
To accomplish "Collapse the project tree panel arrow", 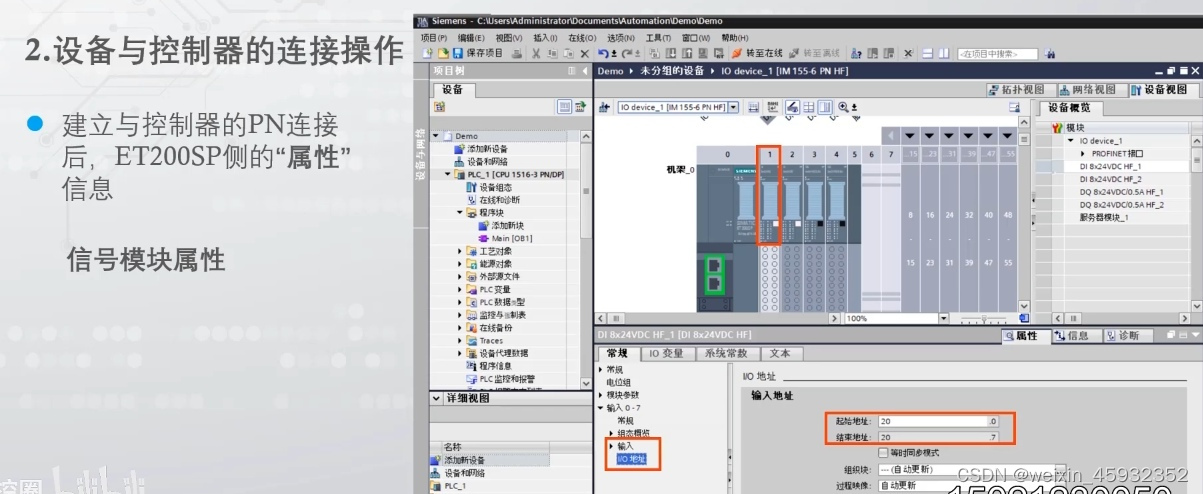I will pyautogui.click(x=585, y=71).
